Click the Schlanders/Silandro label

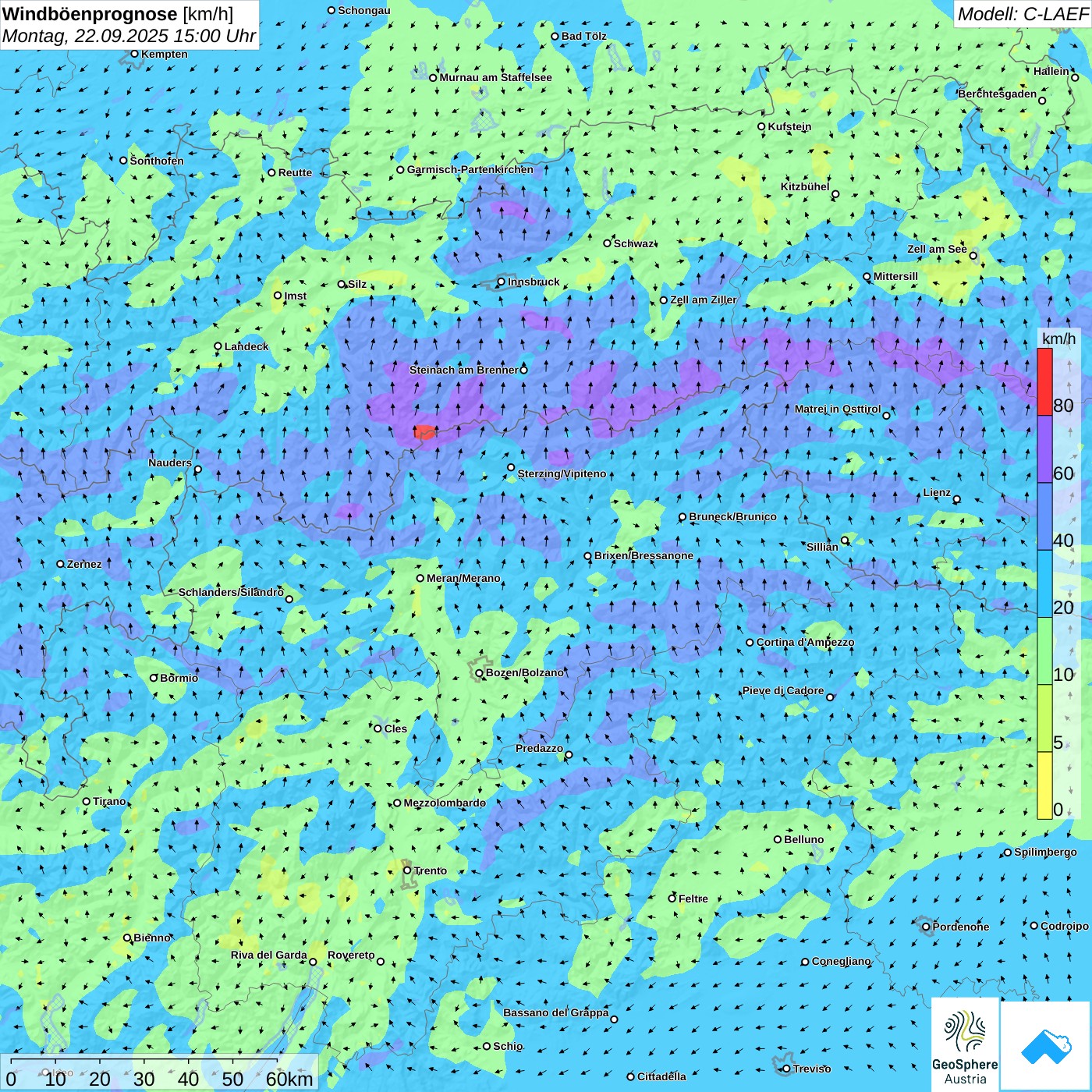pyautogui.click(x=231, y=593)
